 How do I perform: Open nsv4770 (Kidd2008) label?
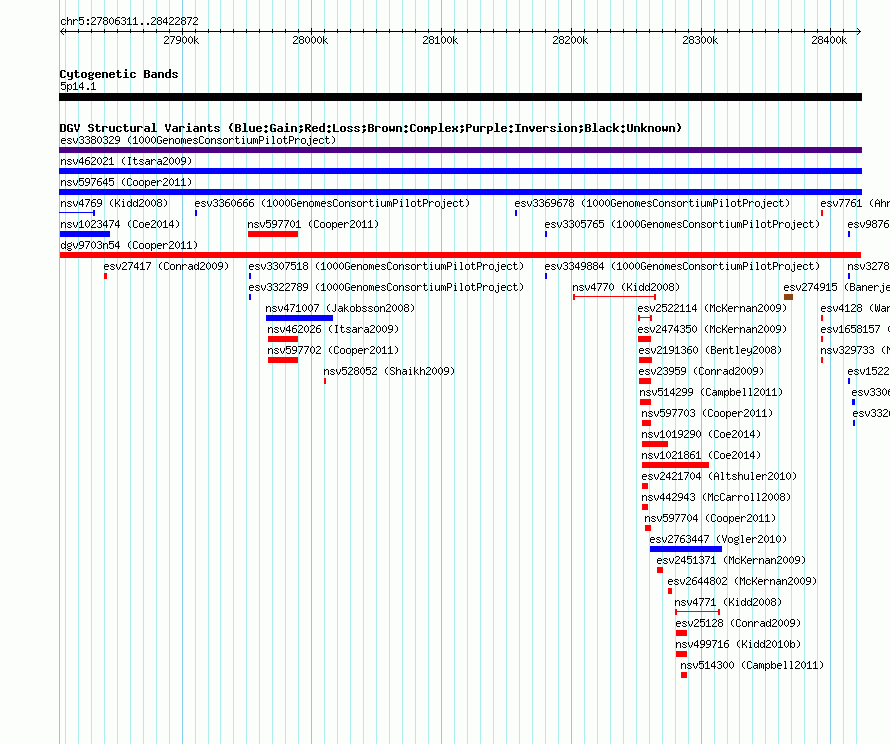(x=626, y=287)
